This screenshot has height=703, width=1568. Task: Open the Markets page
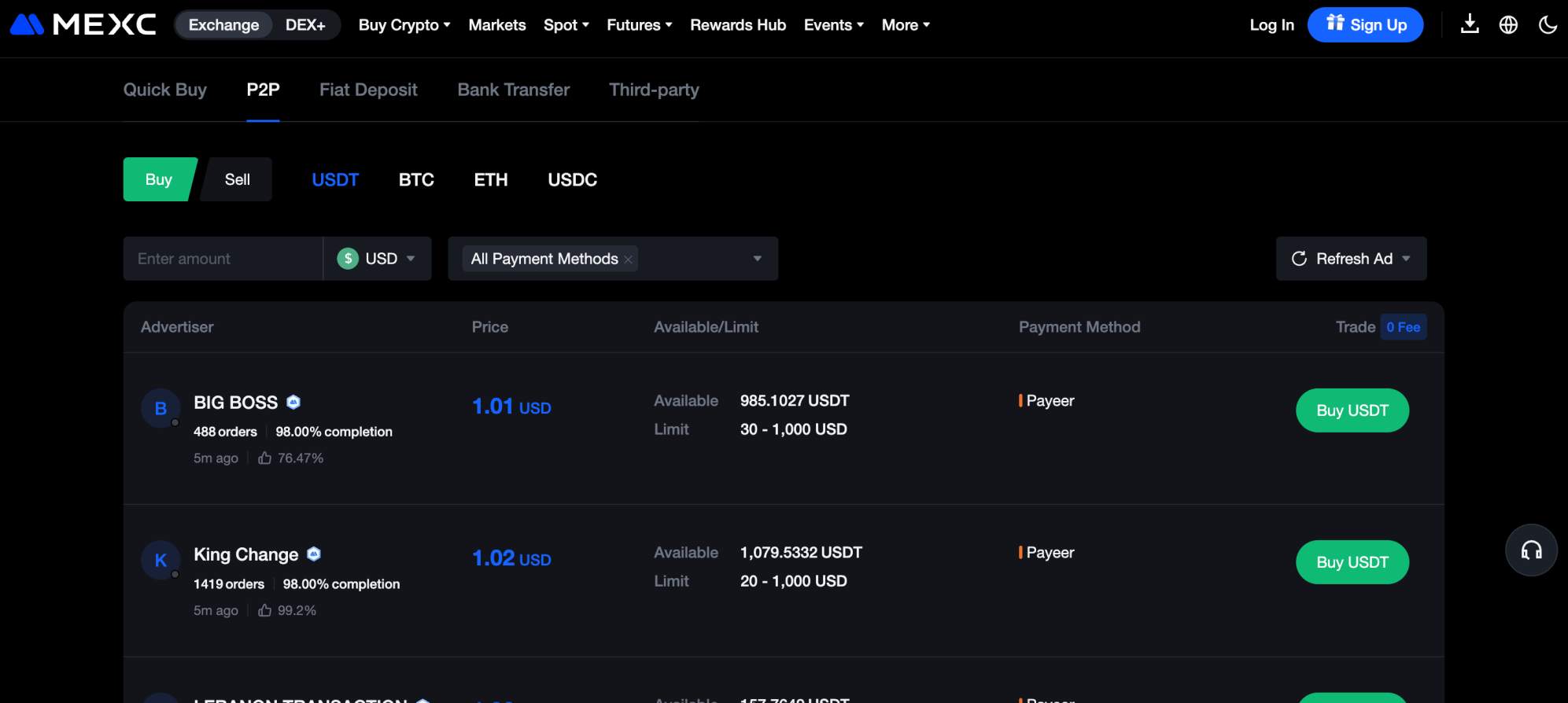(497, 24)
